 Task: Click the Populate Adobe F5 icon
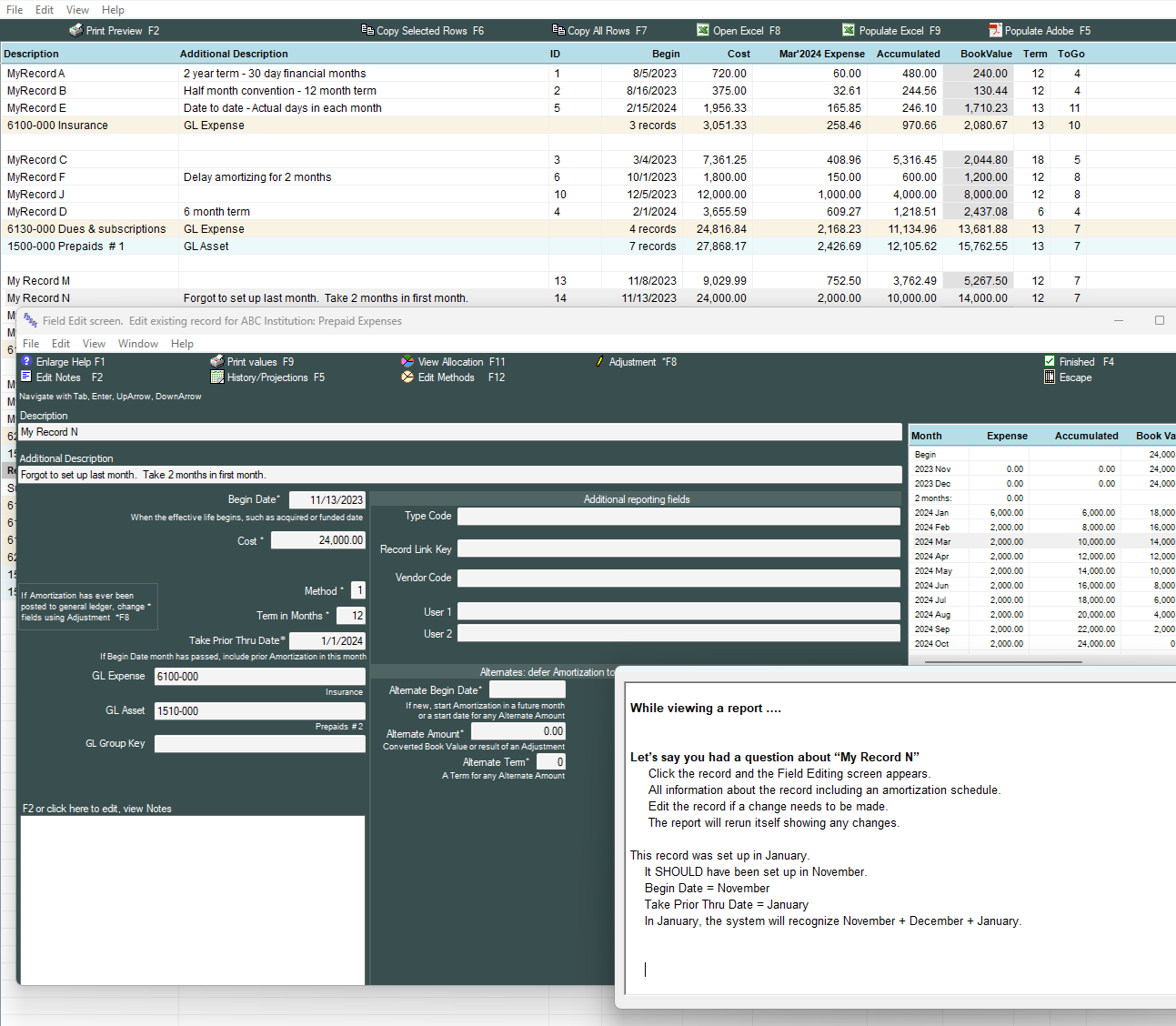995,30
